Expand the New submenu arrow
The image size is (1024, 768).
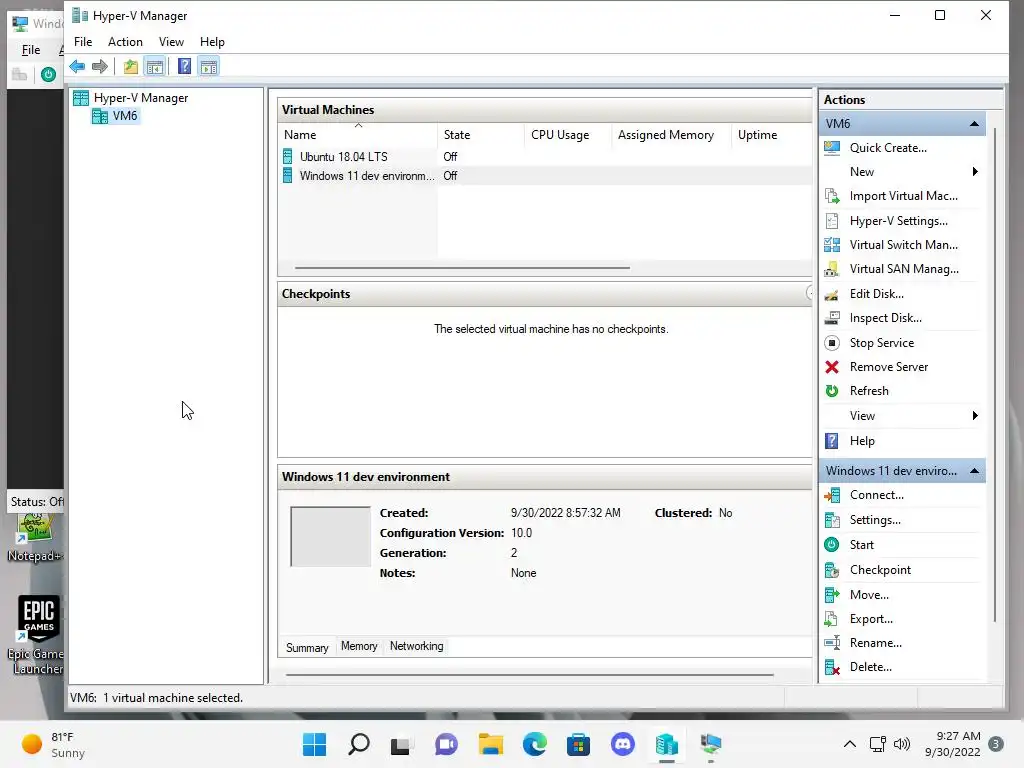[x=975, y=172]
